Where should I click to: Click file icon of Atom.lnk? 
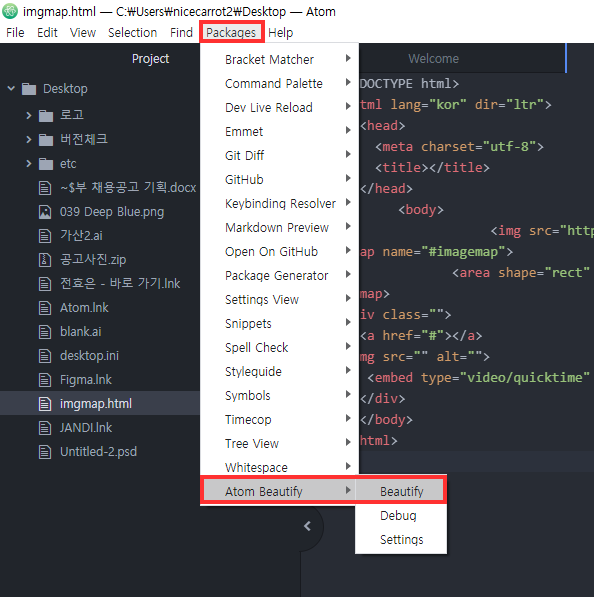point(45,308)
